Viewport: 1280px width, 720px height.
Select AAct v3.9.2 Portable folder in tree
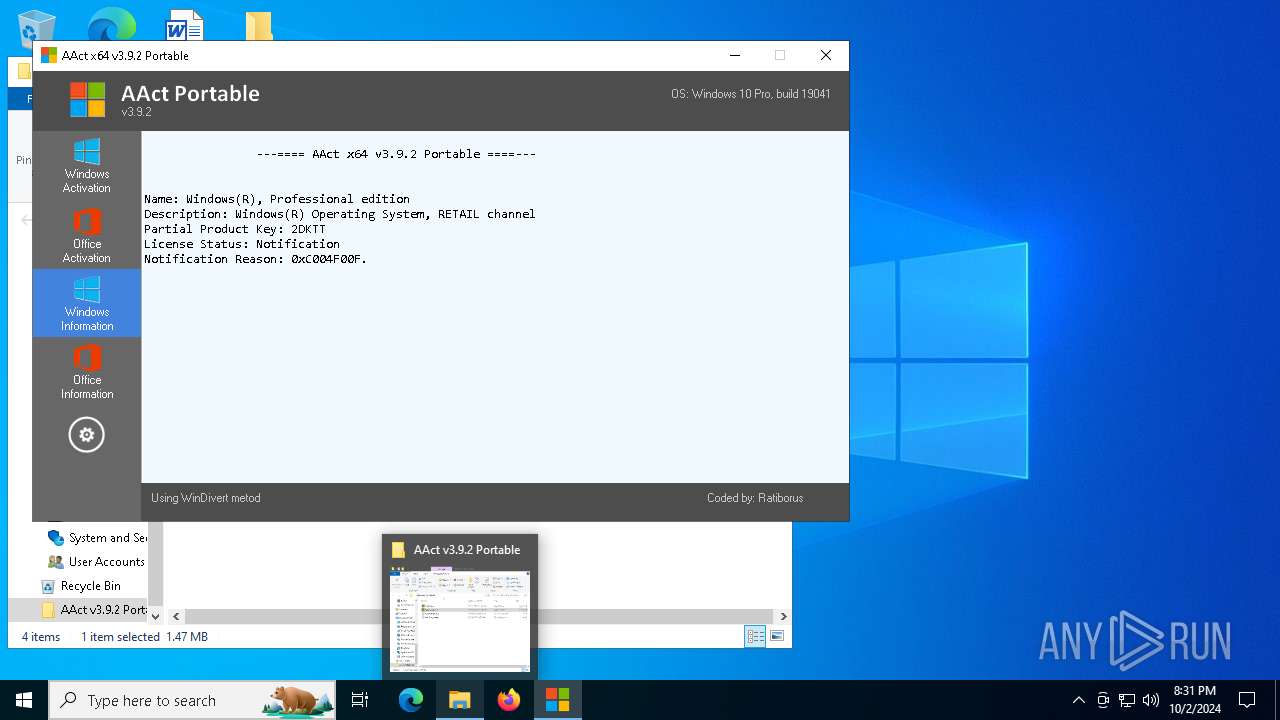click(x=94, y=610)
